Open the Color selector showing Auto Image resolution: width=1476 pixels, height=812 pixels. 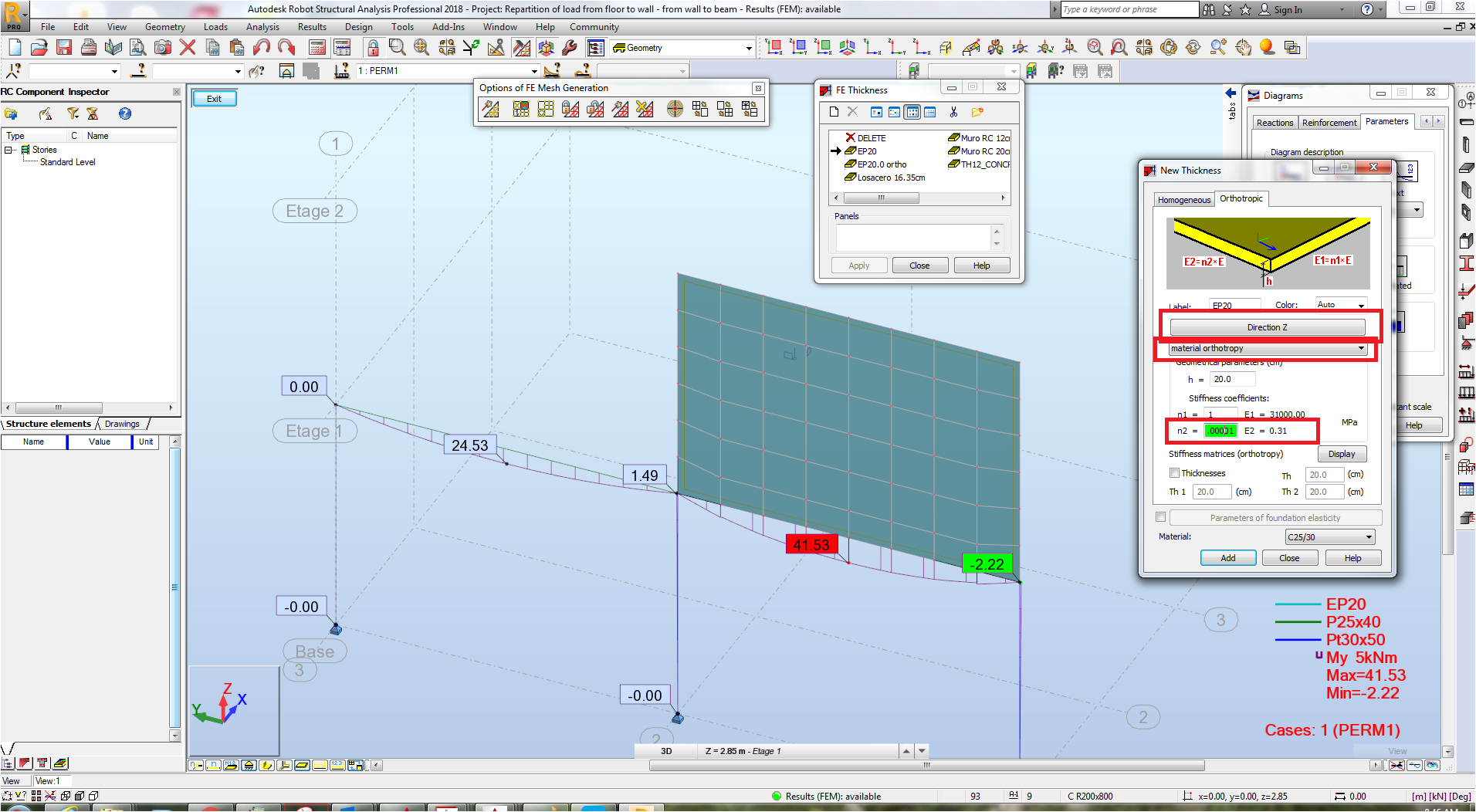tap(1340, 305)
